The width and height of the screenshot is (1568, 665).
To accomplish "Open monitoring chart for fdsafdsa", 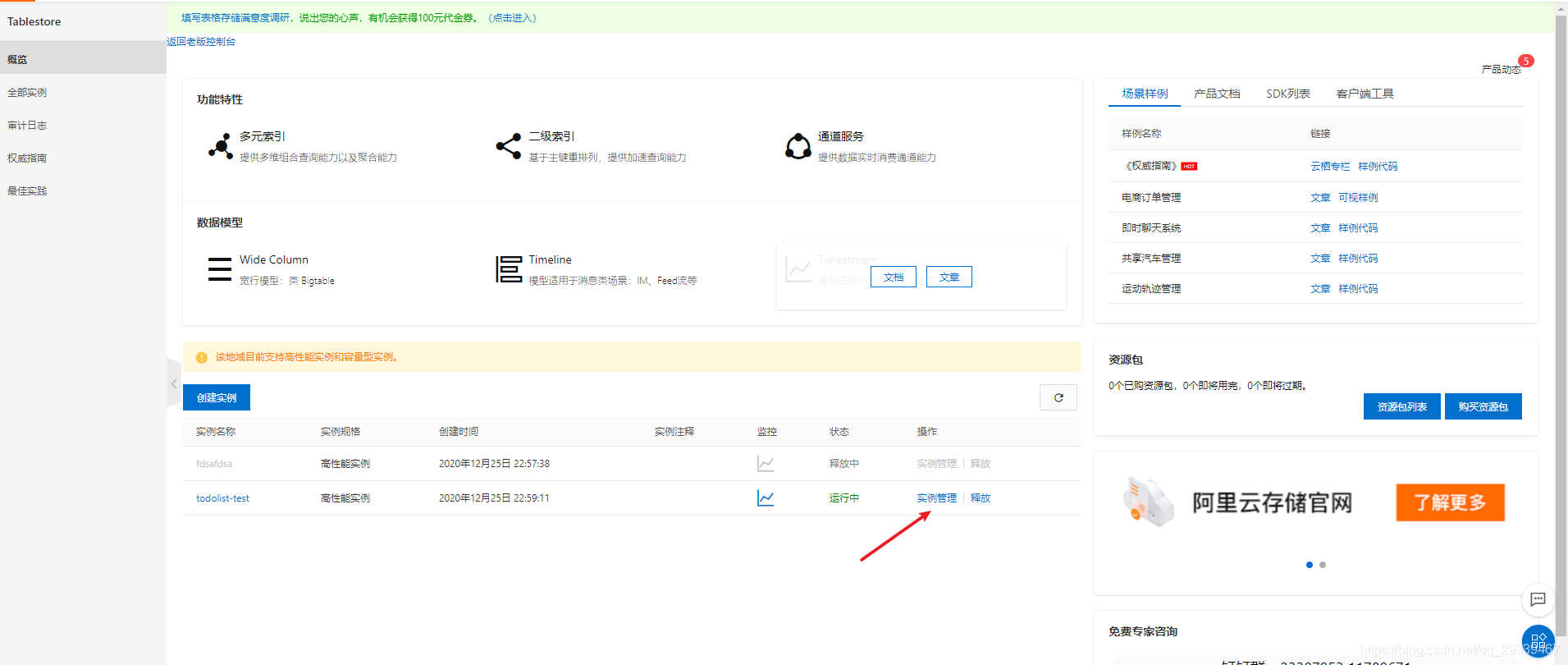I will [766, 463].
